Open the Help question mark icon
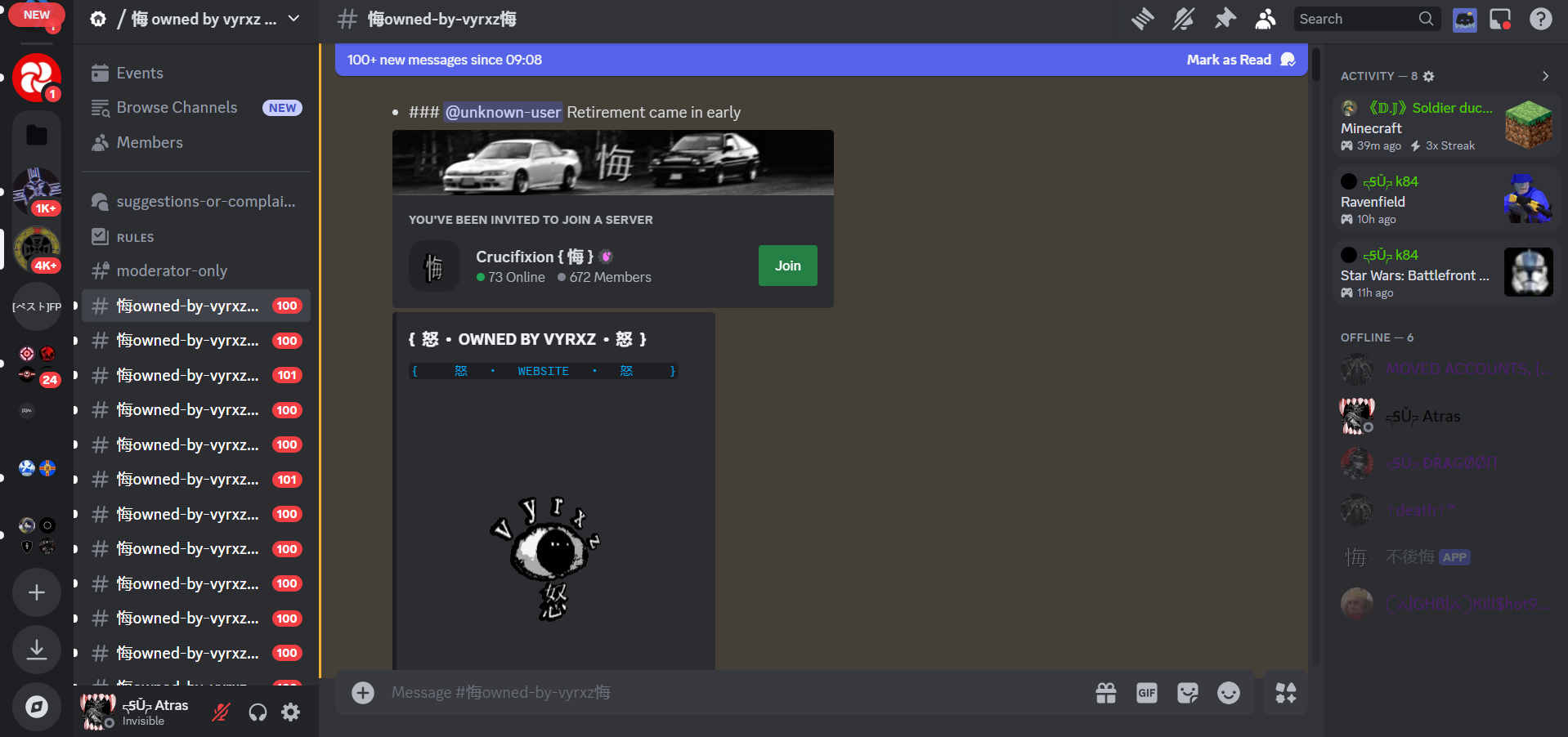Viewport: 1568px width, 737px height. click(x=1540, y=19)
